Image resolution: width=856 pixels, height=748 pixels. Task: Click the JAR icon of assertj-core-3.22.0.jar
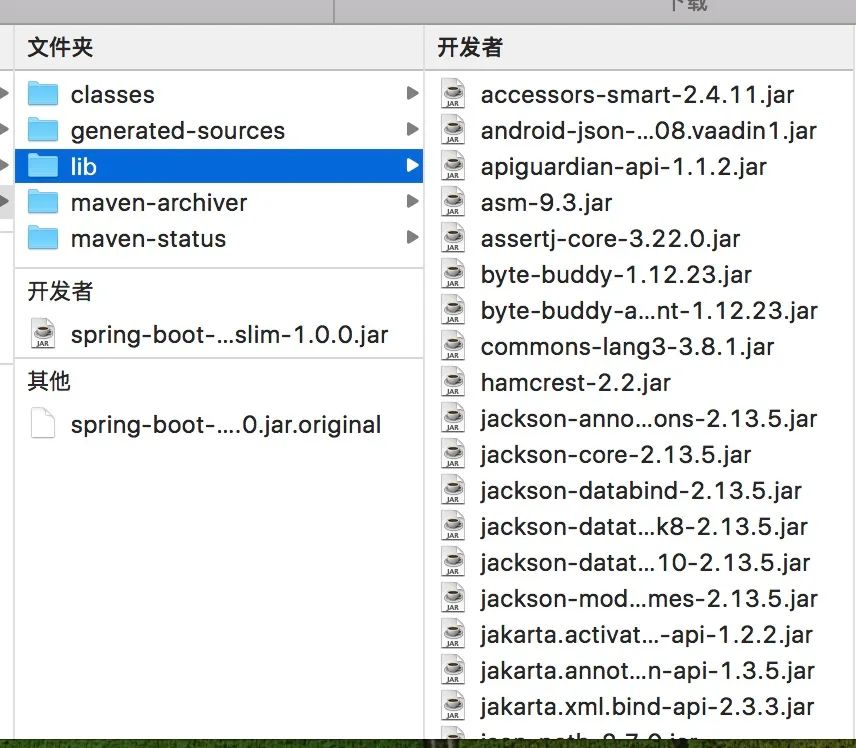click(453, 238)
